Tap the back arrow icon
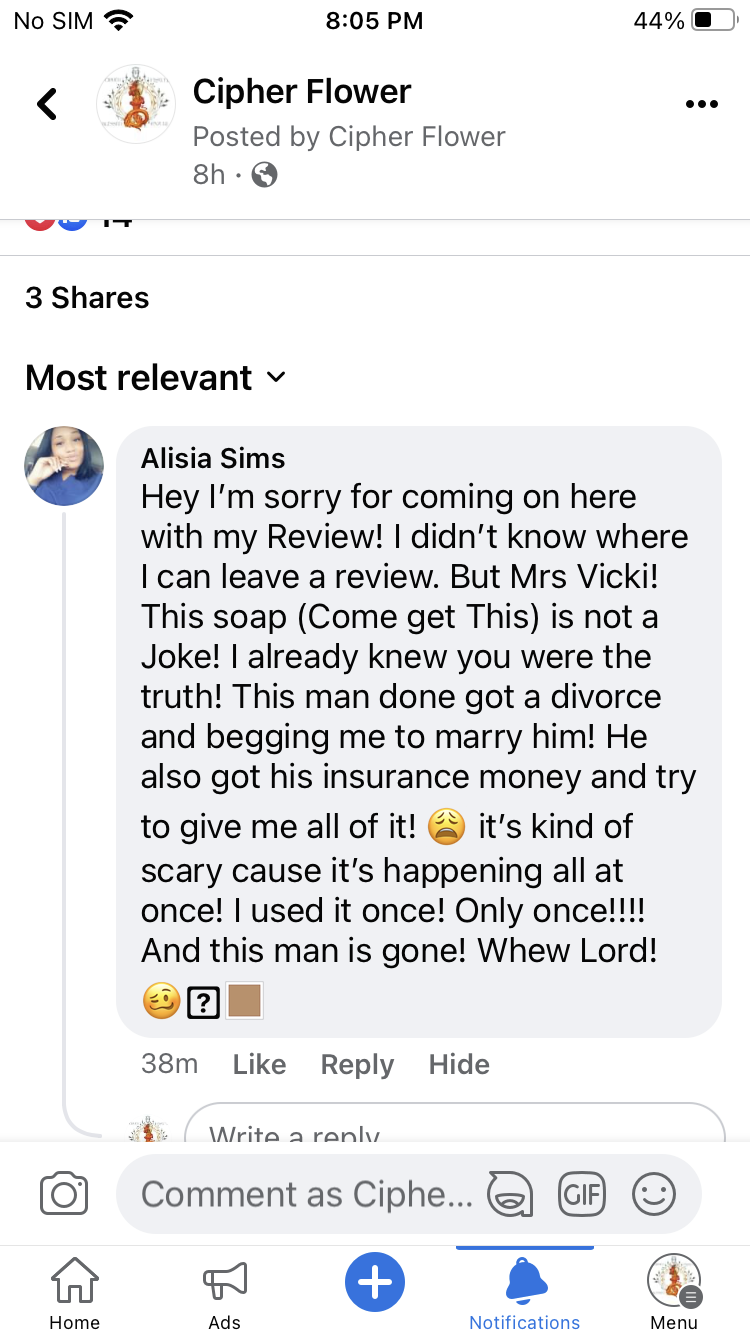Viewport: 750px width, 1334px height. (x=47, y=104)
